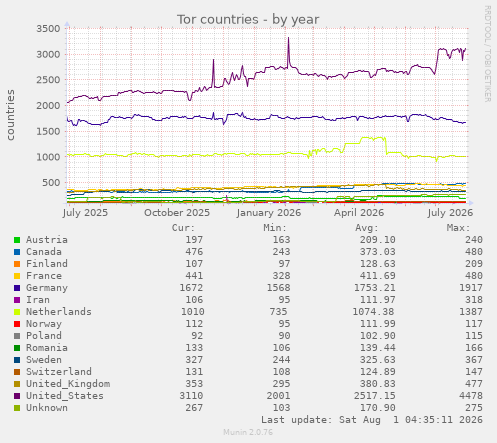Select the 'Netherlands' legend label
Image resolution: width=497 pixels, height=443 pixels.
pyautogui.click(x=59, y=312)
